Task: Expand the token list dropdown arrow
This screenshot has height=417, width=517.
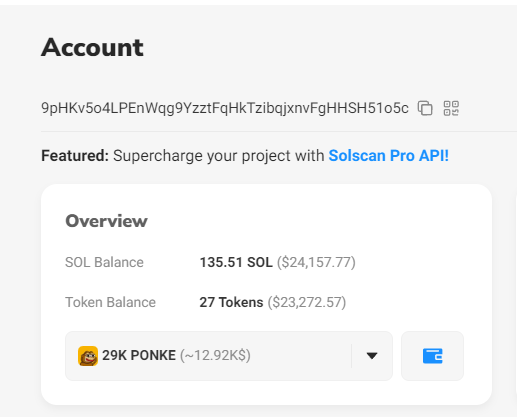Action: [x=372, y=356]
